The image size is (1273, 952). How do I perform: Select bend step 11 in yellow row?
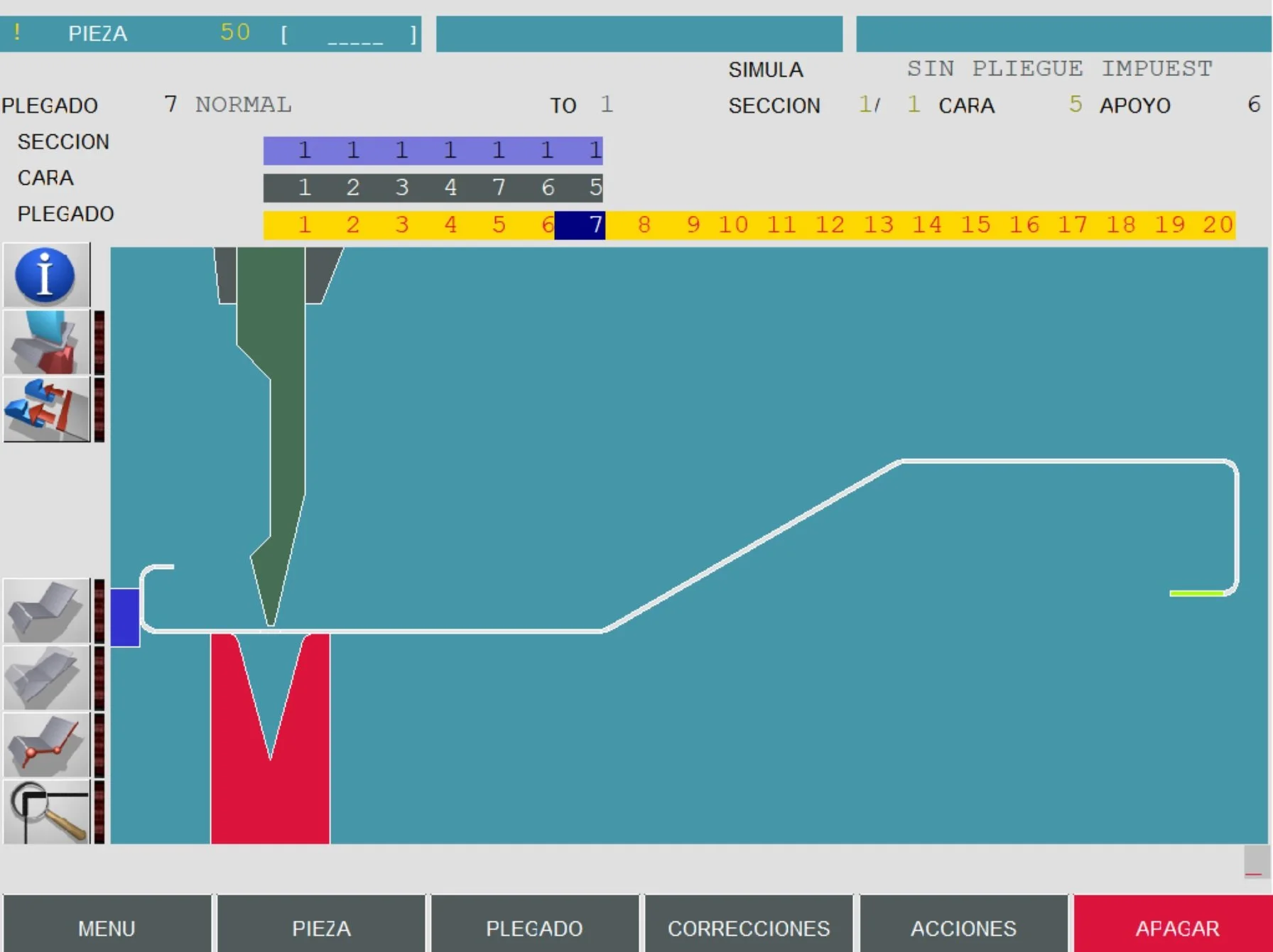(781, 225)
